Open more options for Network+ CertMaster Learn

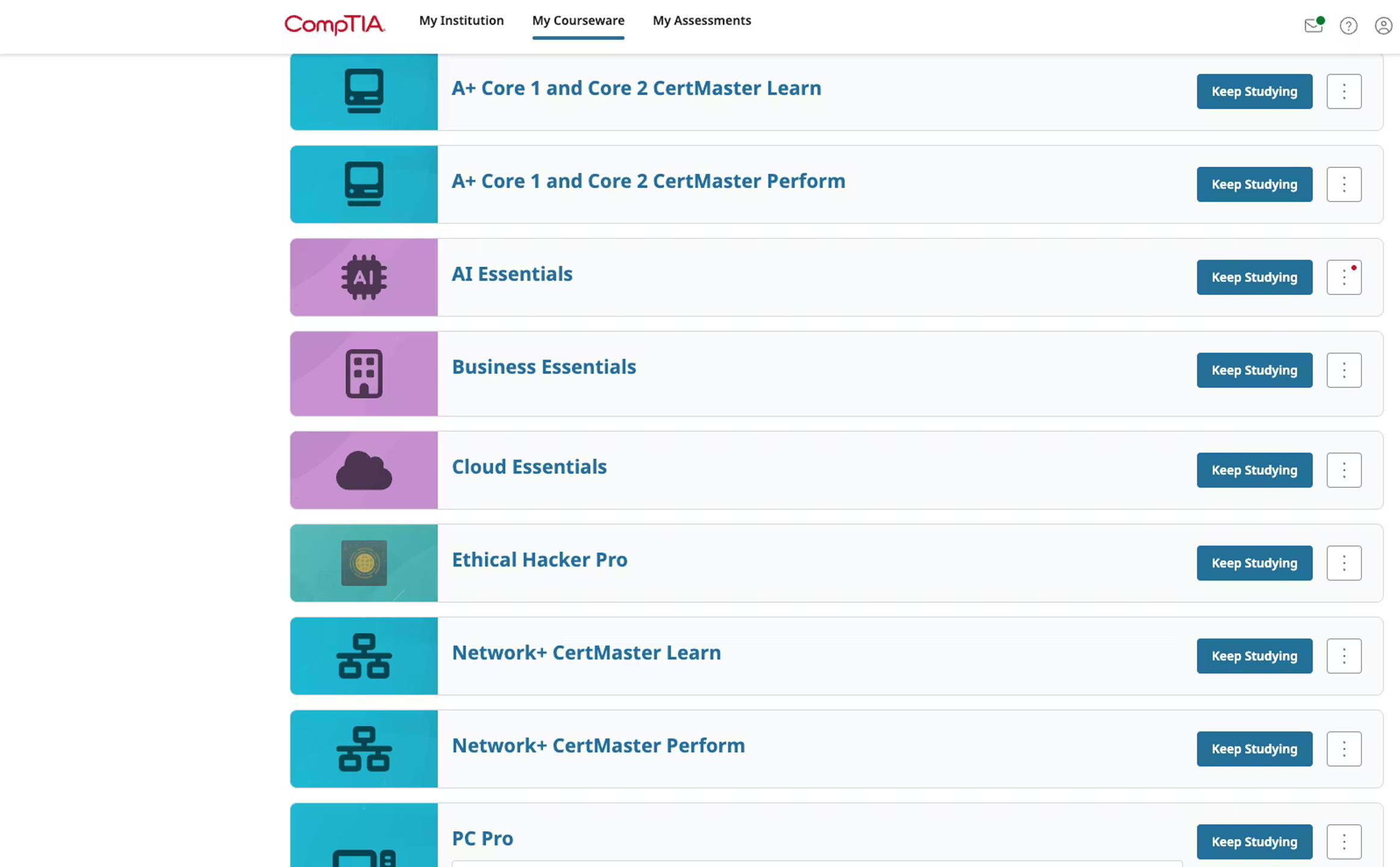click(1344, 656)
